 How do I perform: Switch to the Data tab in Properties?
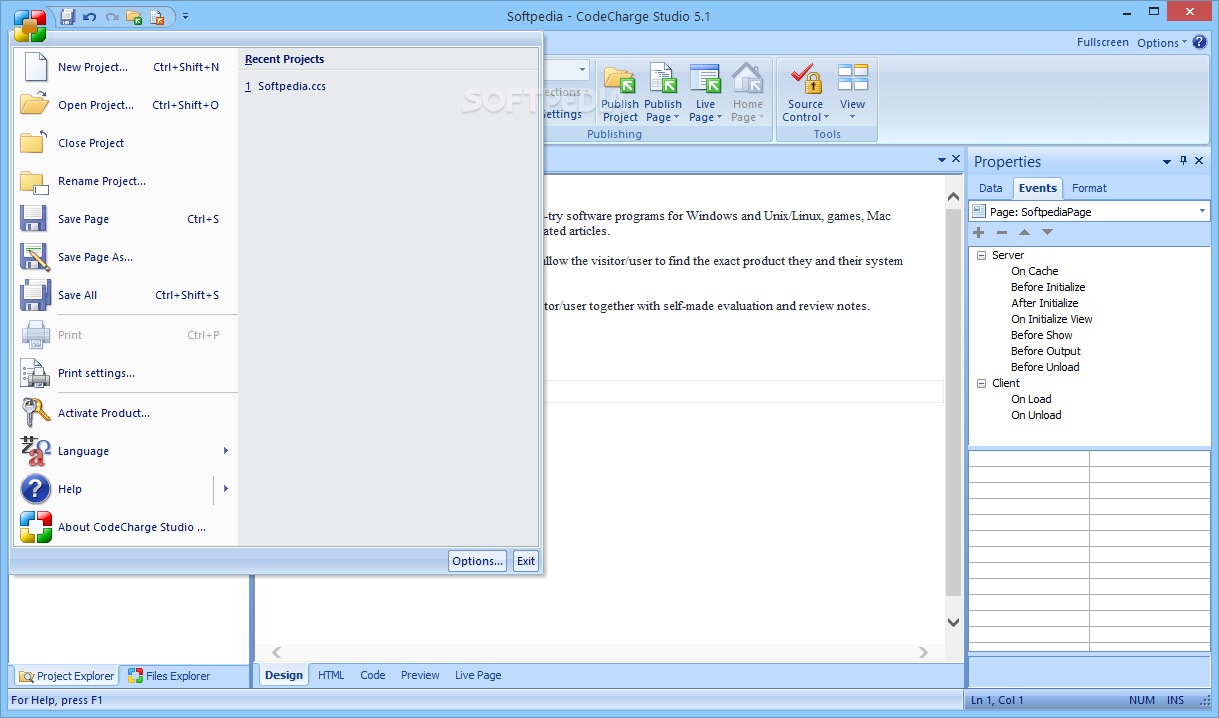(x=990, y=188)
